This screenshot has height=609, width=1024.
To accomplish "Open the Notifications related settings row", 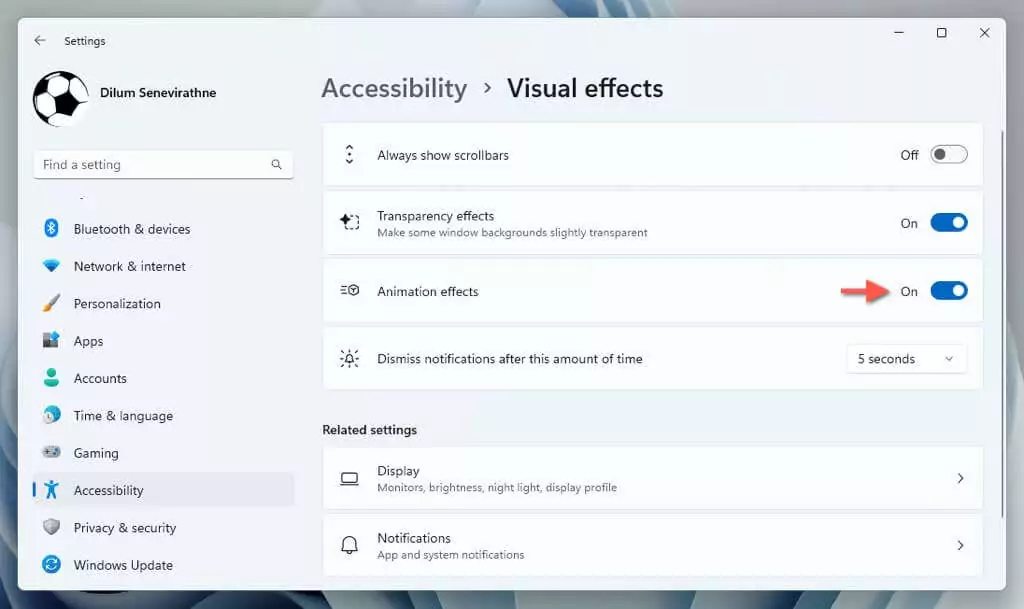I will 652,545.
